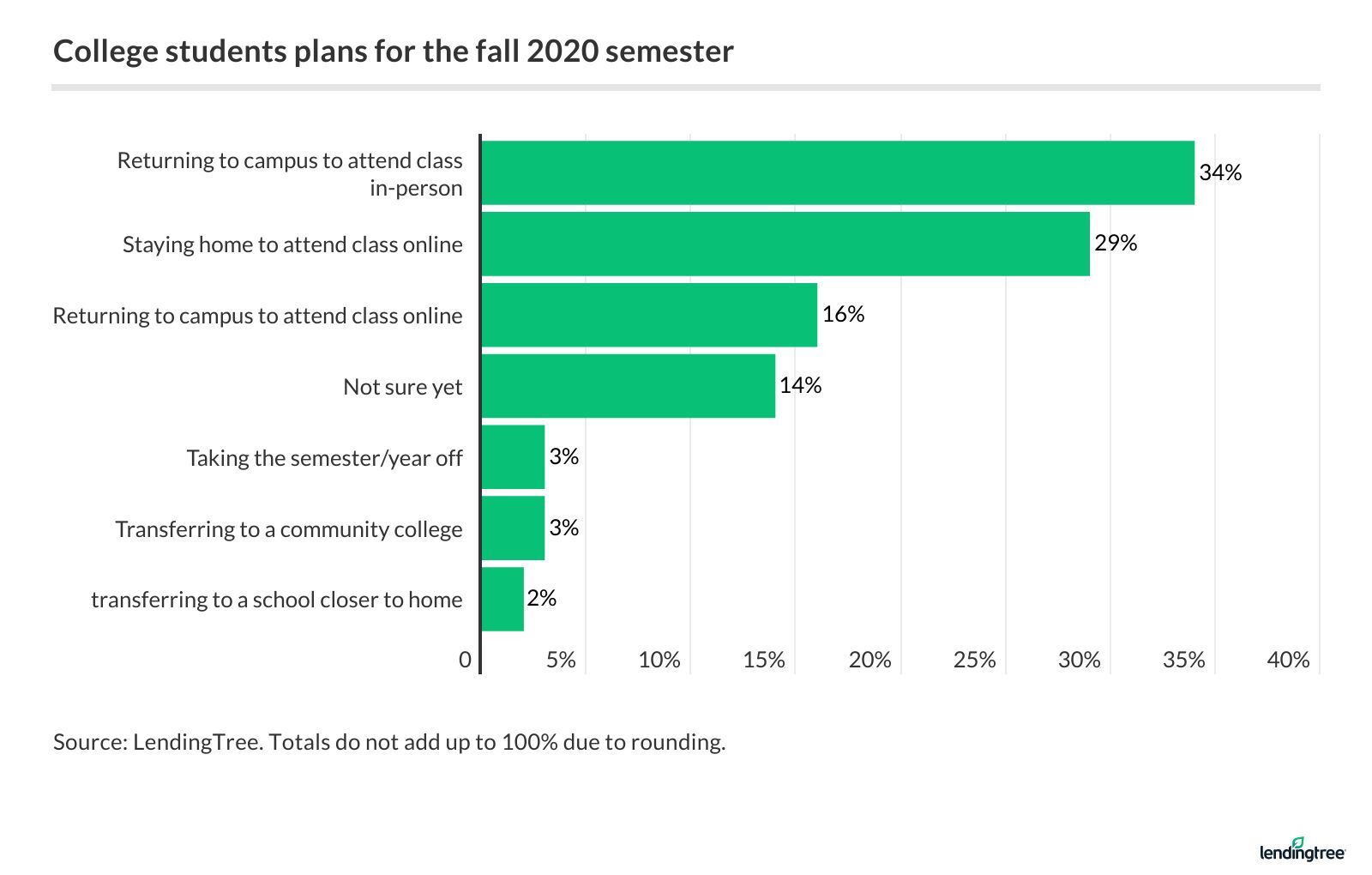
Task: Click the Source: LendingTree footnote
Action: pyautogui.click(x=389, y=742)
